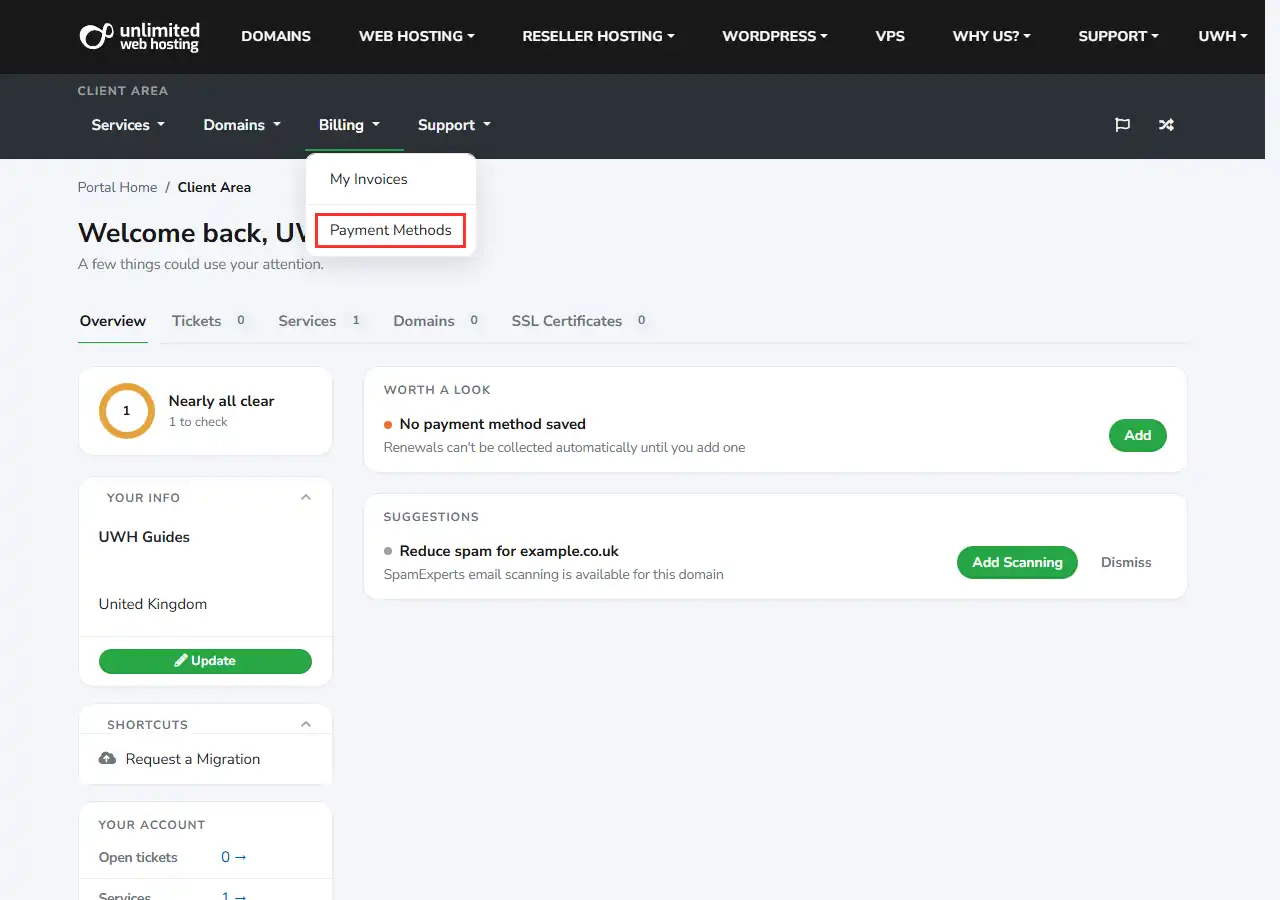Expand the WordPress top menu
The width and height of the screenshot is (1280, 900).
pyautogui.click(x=775, y=36)
